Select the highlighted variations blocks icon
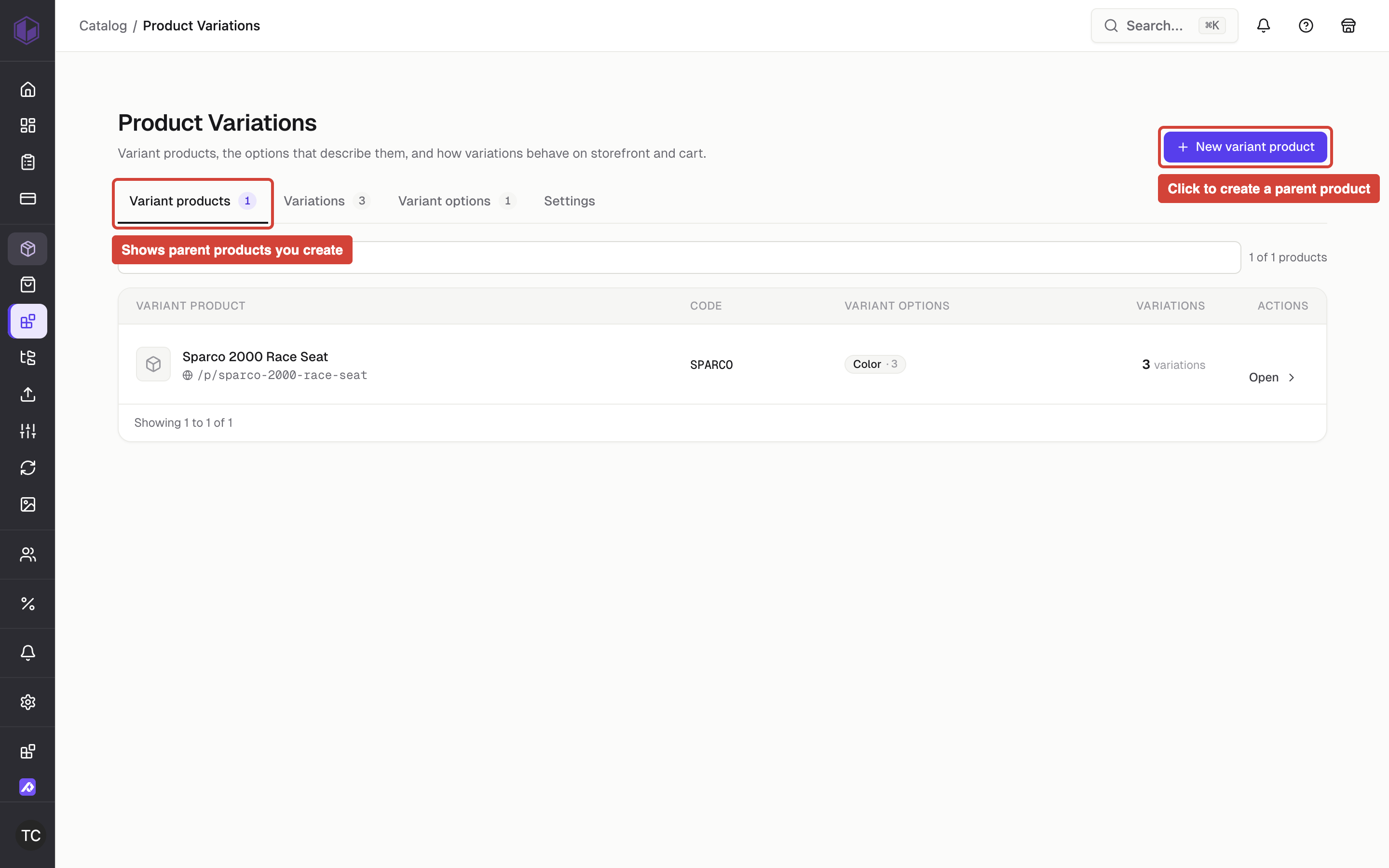 click(x=27, y=321)
